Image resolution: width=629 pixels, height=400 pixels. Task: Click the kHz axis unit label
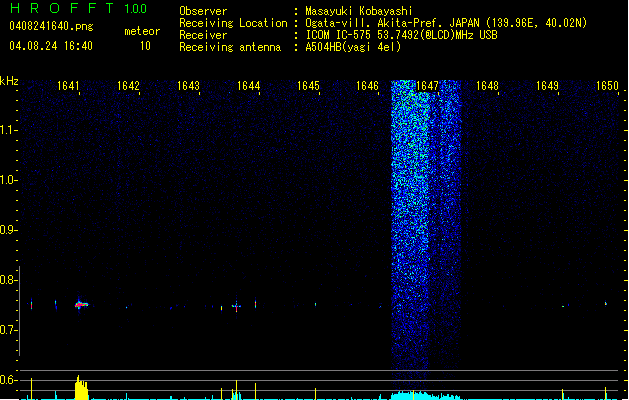point(9,81)
